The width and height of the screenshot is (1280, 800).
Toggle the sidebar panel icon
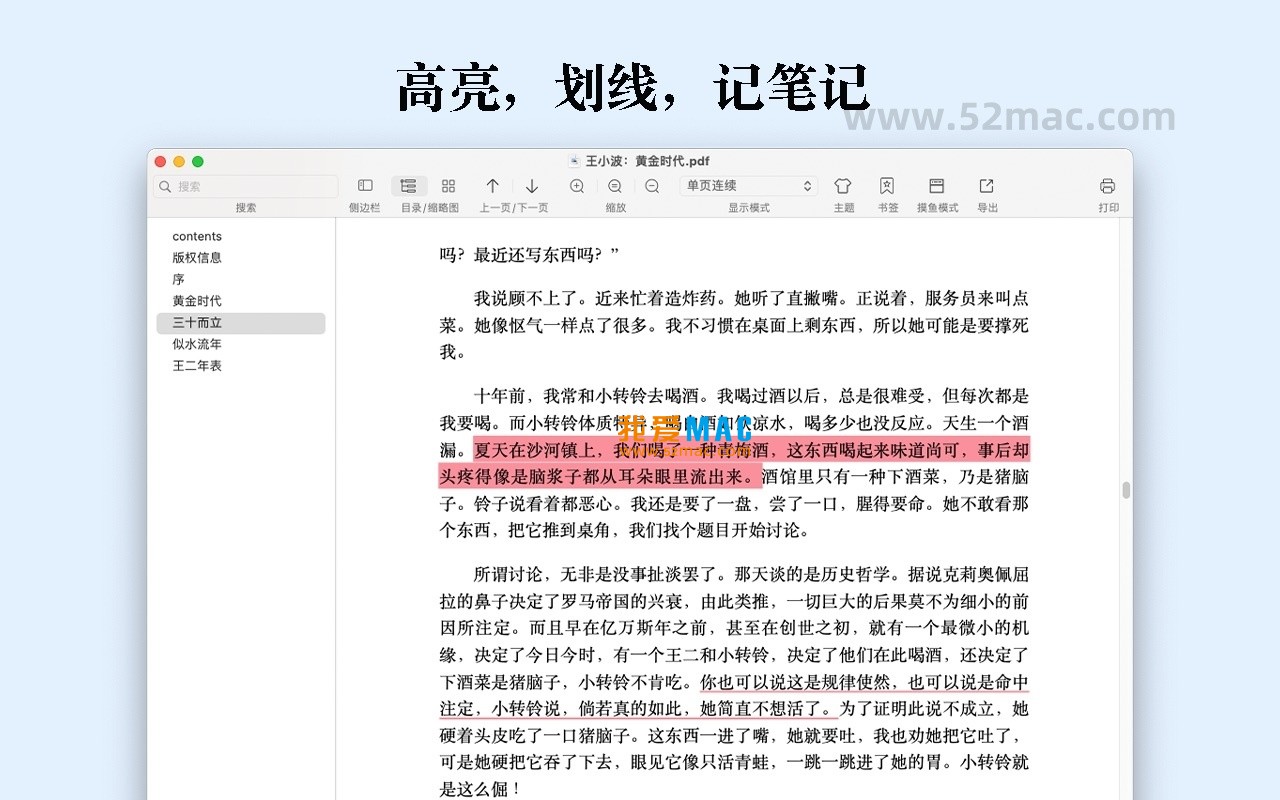pyautogui.click(x=365, y=186)
